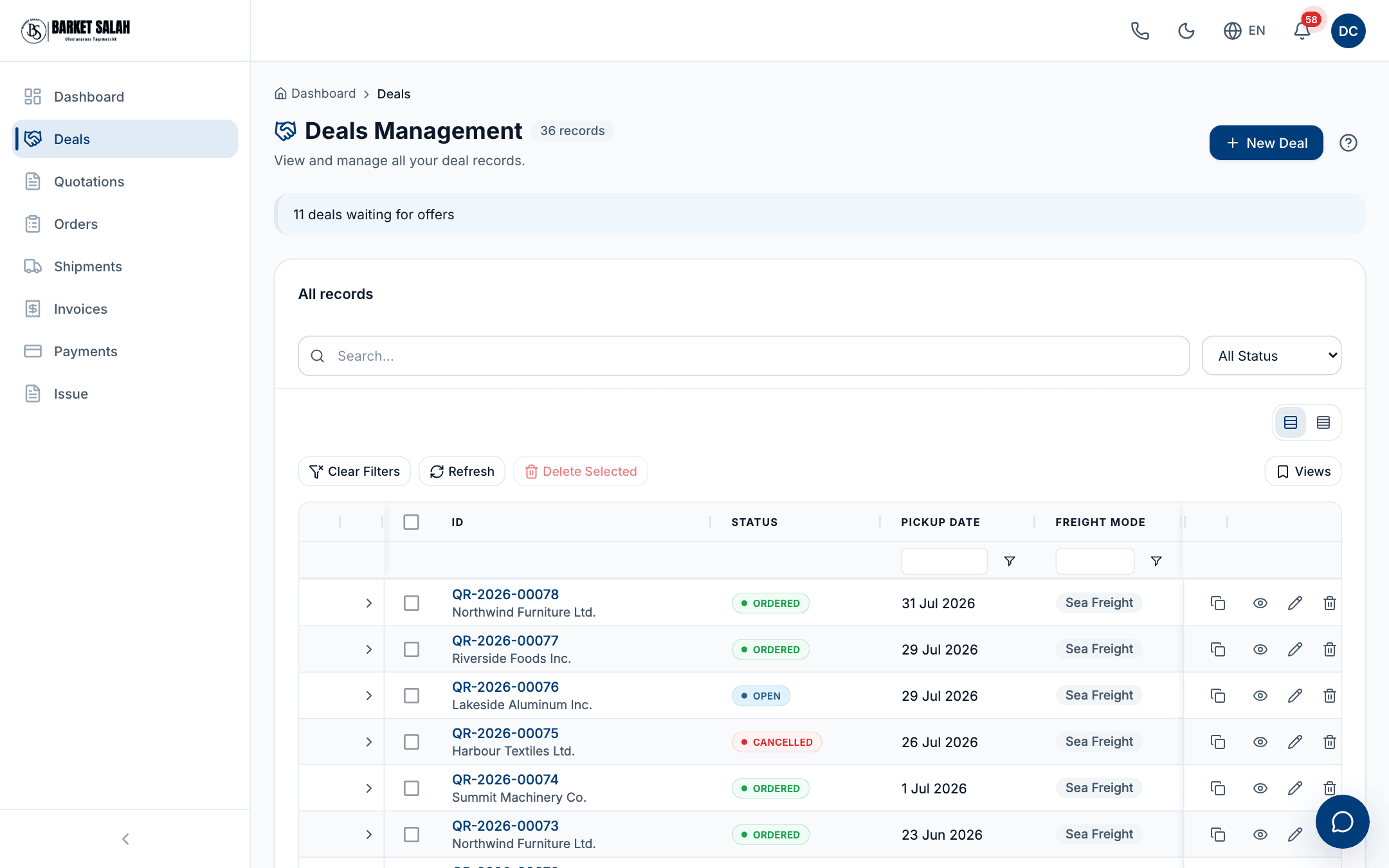Delete deal QR-2026-00076
Viewport: 1389px width, 868px height.
pos(1330,696)
